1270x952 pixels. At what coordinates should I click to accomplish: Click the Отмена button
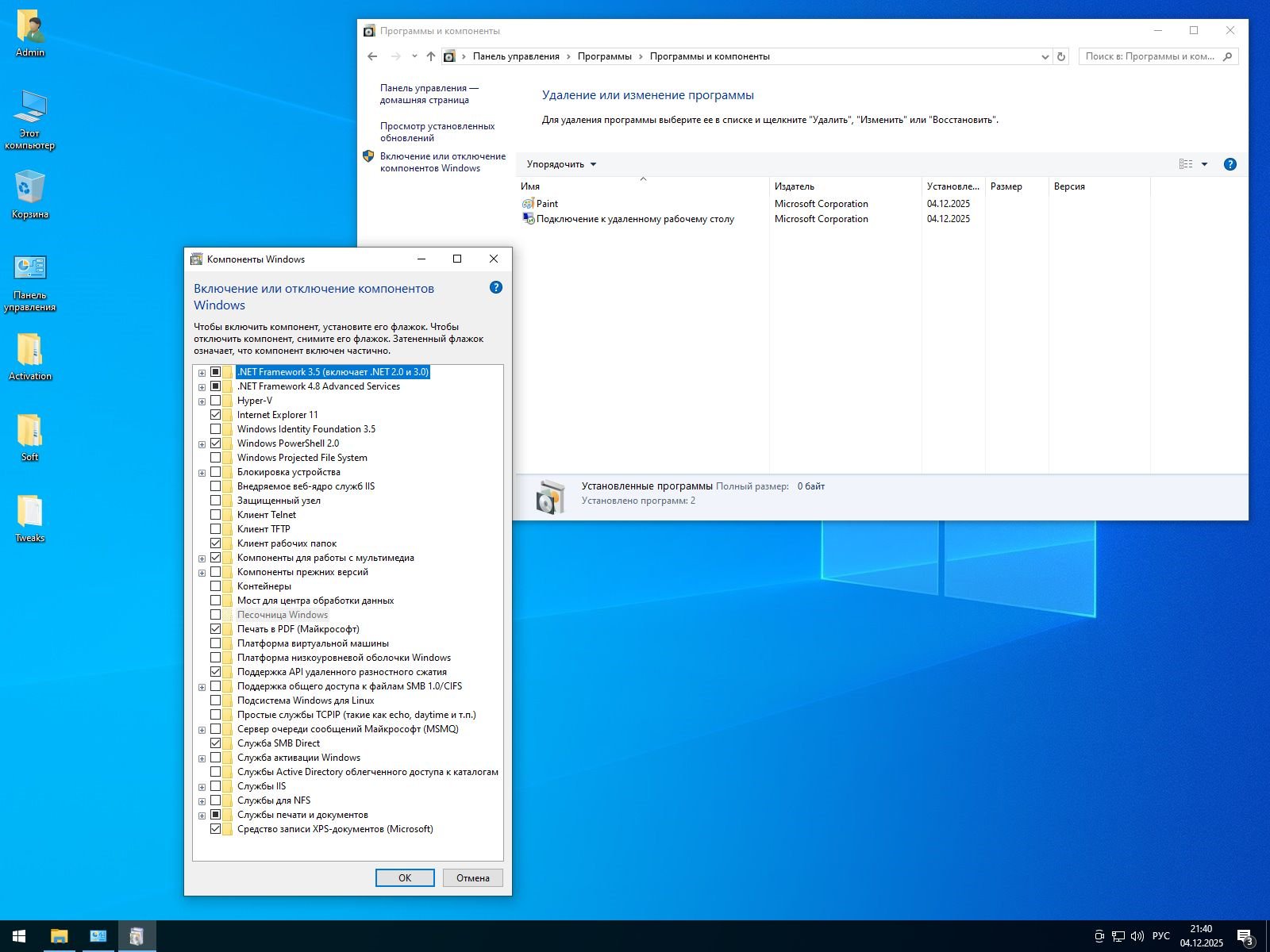point(472,877)
